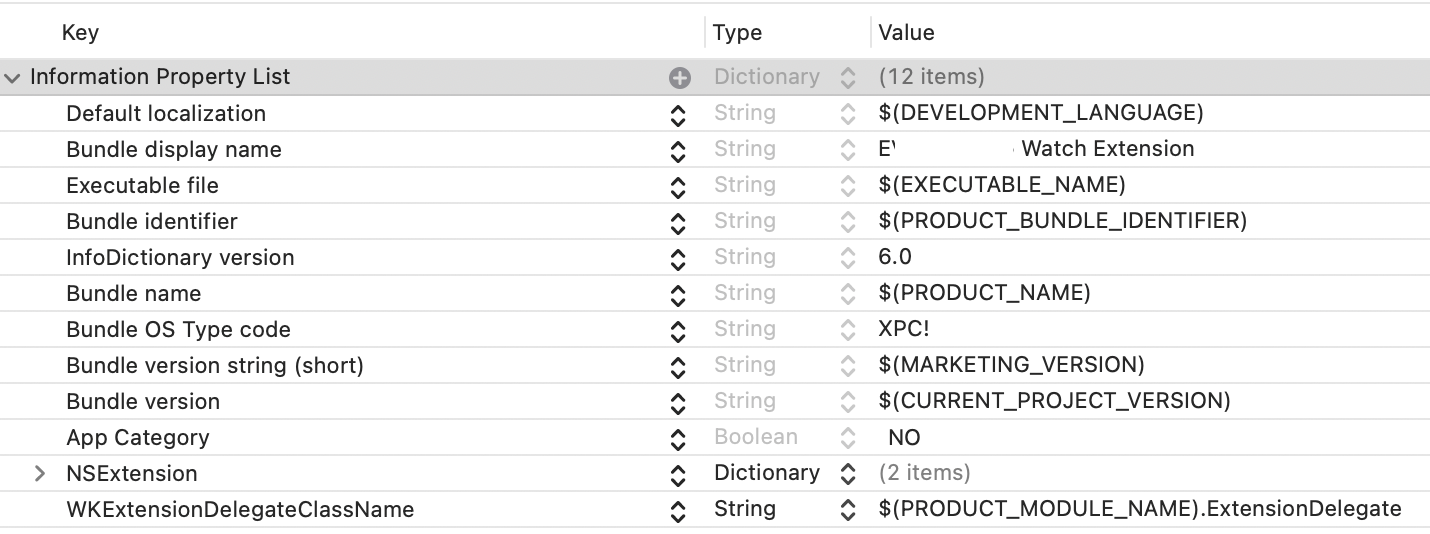Expand the NSExtension dictionary
The height and width of the screenshot is (534, 1430).
click(x=41, y=473)
